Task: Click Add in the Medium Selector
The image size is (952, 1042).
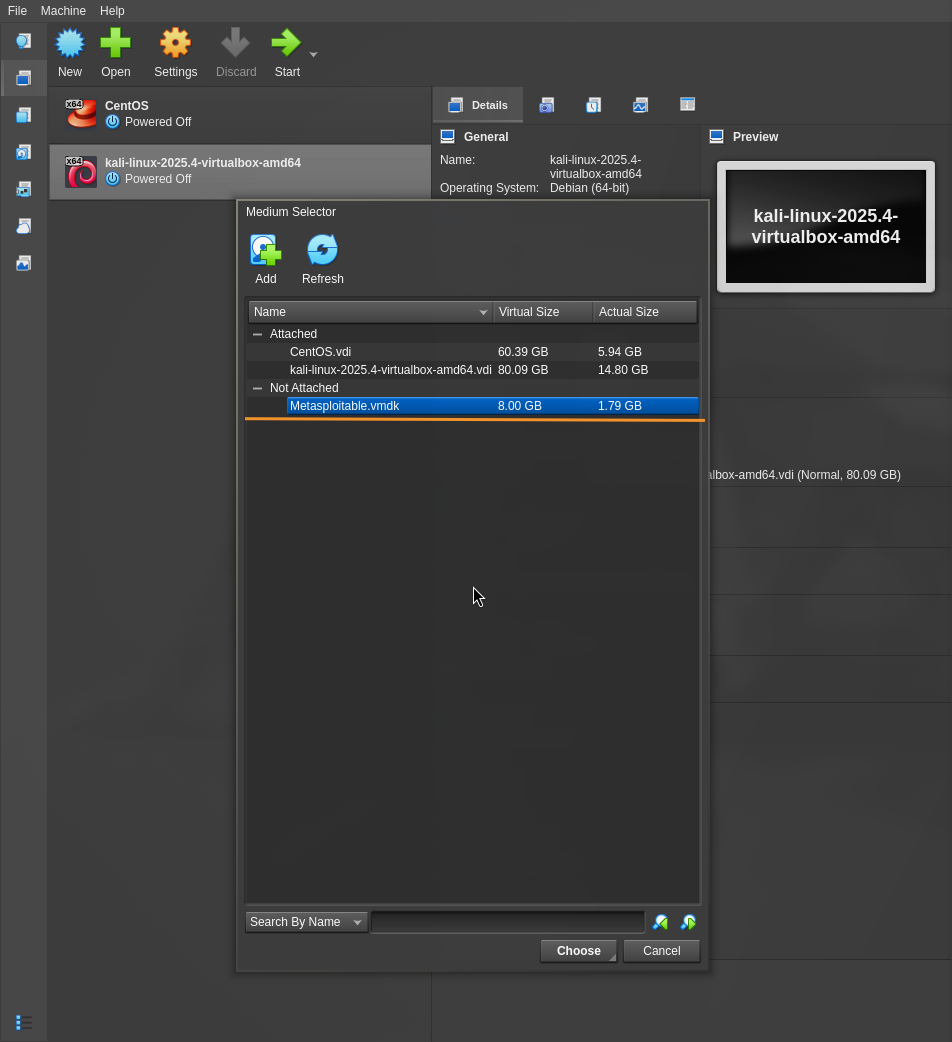Action: [266, 260]
